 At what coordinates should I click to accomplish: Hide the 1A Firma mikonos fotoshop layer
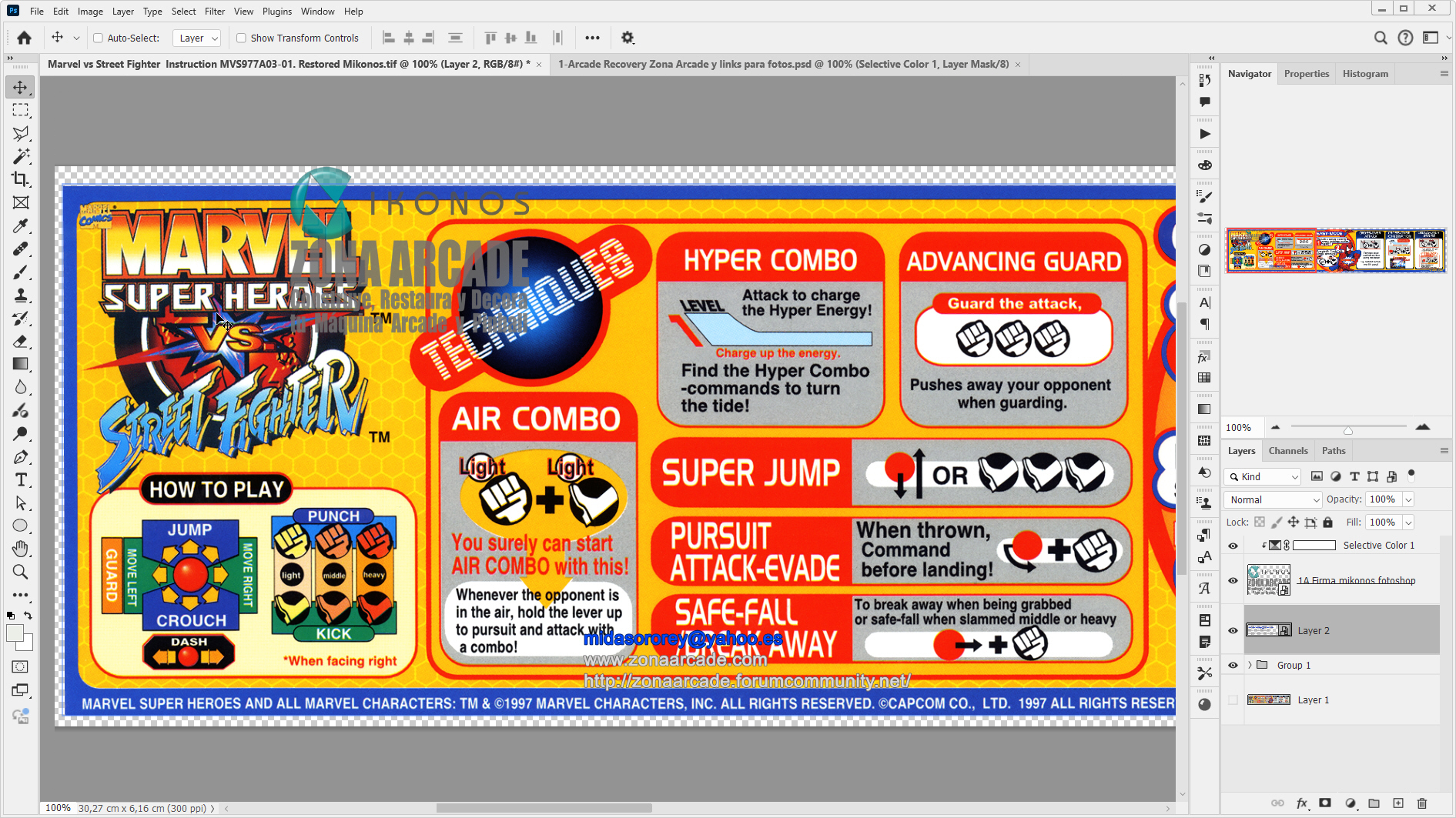click(1233, 580)
